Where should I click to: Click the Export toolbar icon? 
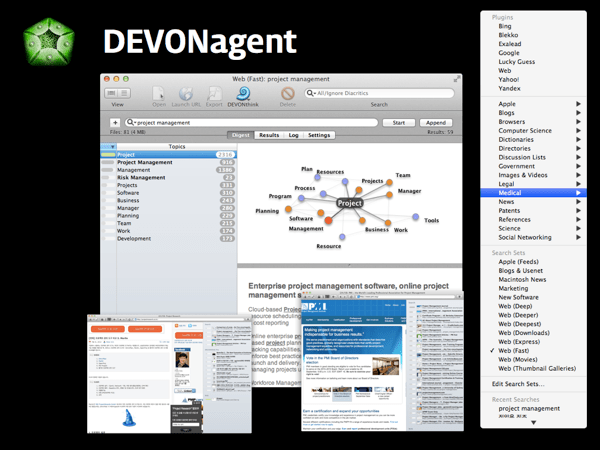click(x=214, y=92)
